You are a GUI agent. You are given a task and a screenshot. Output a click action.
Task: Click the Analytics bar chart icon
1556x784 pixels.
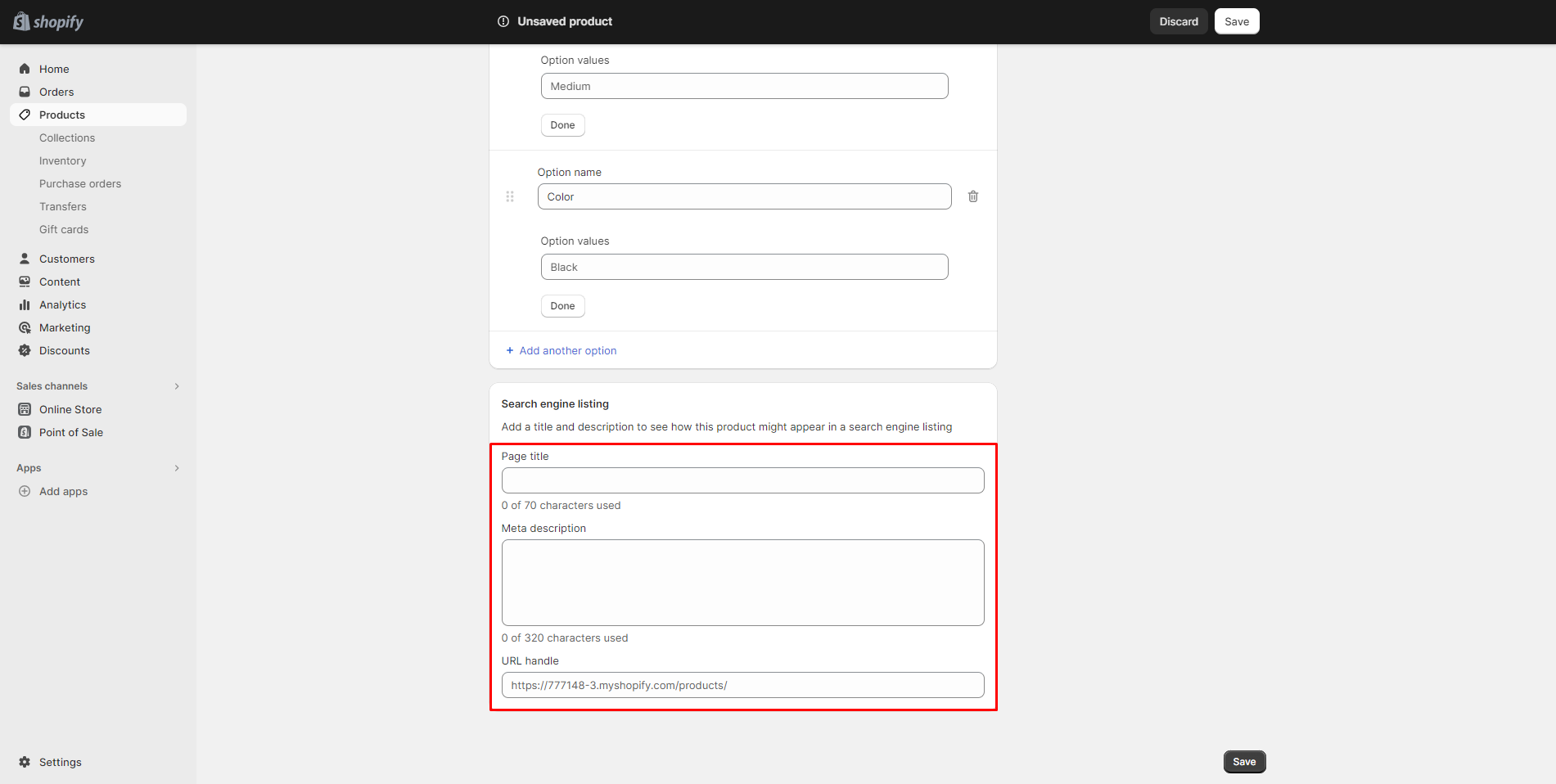tap(25, 304)
